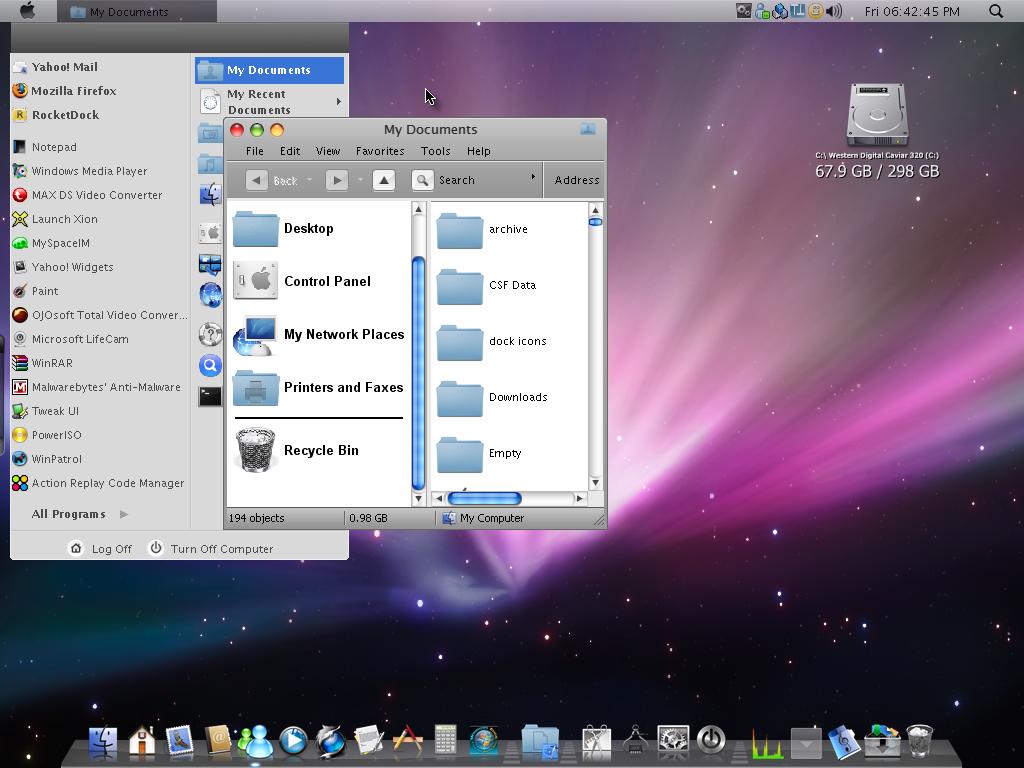Launch the calculator icon in dock

(445, 741)
